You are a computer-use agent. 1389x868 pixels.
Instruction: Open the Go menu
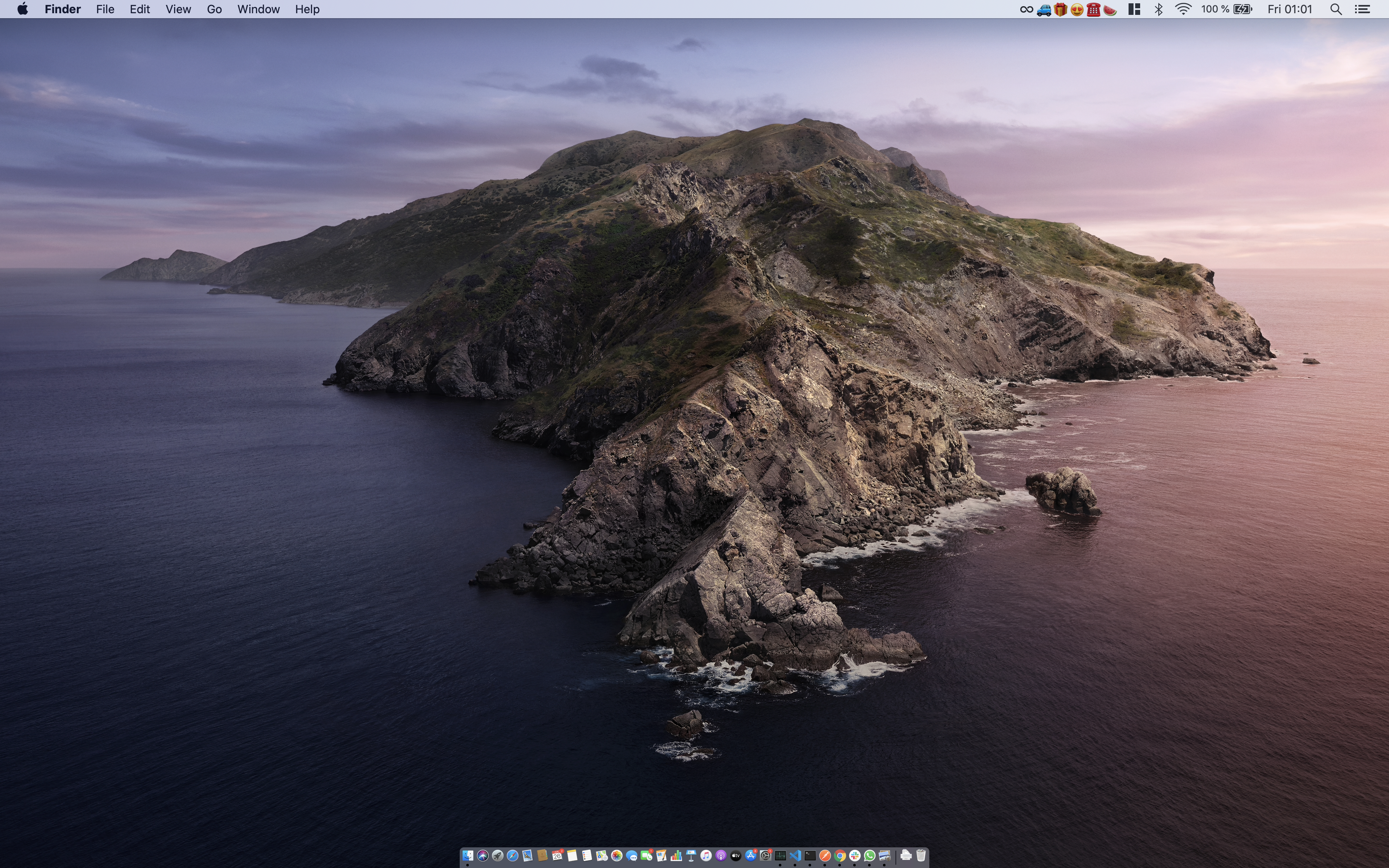point(214,9)
